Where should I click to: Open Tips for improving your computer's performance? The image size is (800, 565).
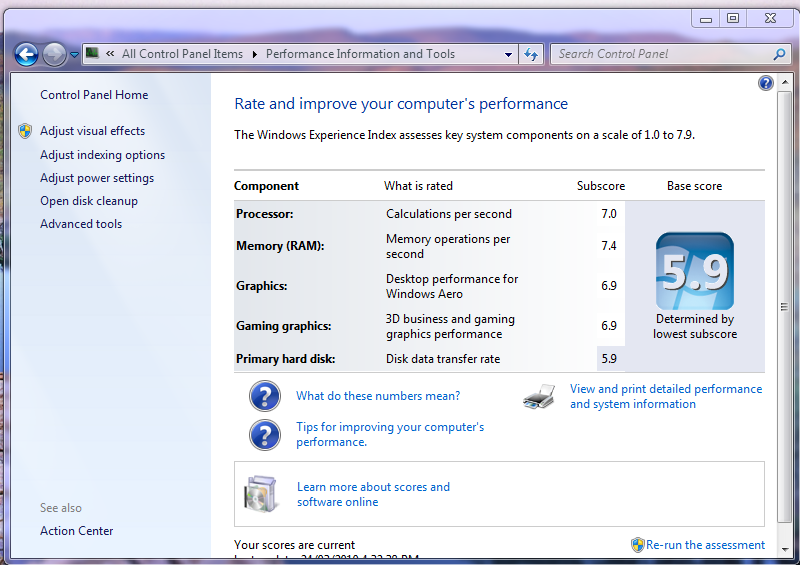click(x=390, y=434)
